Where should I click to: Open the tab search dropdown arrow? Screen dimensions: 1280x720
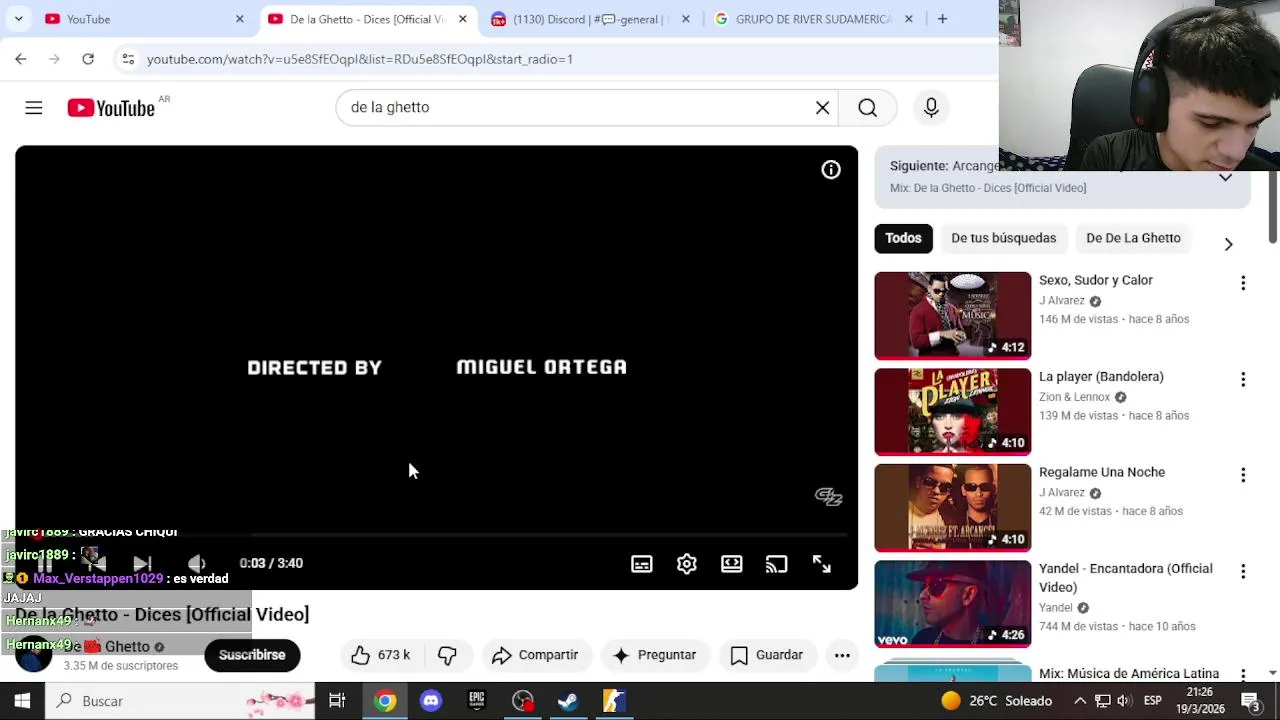point(18,19)
